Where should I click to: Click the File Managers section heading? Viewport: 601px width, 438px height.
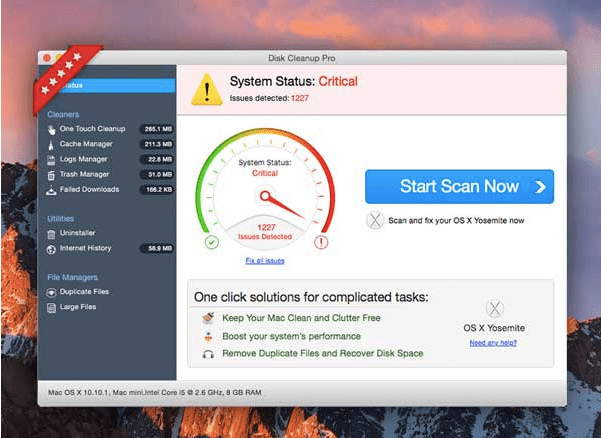pos(72,277)
